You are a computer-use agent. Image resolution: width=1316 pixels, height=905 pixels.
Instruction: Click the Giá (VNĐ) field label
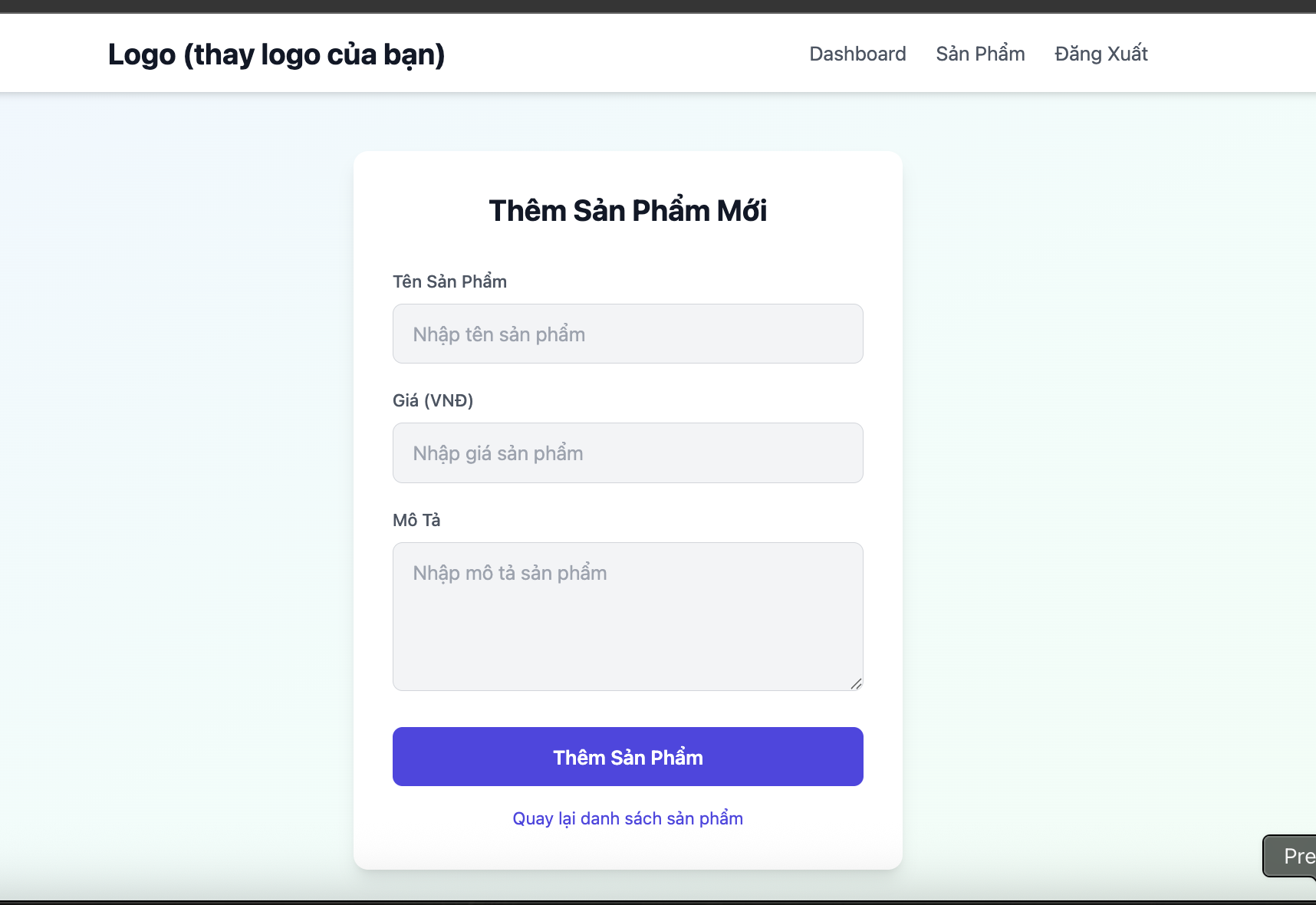click(433, 400)
